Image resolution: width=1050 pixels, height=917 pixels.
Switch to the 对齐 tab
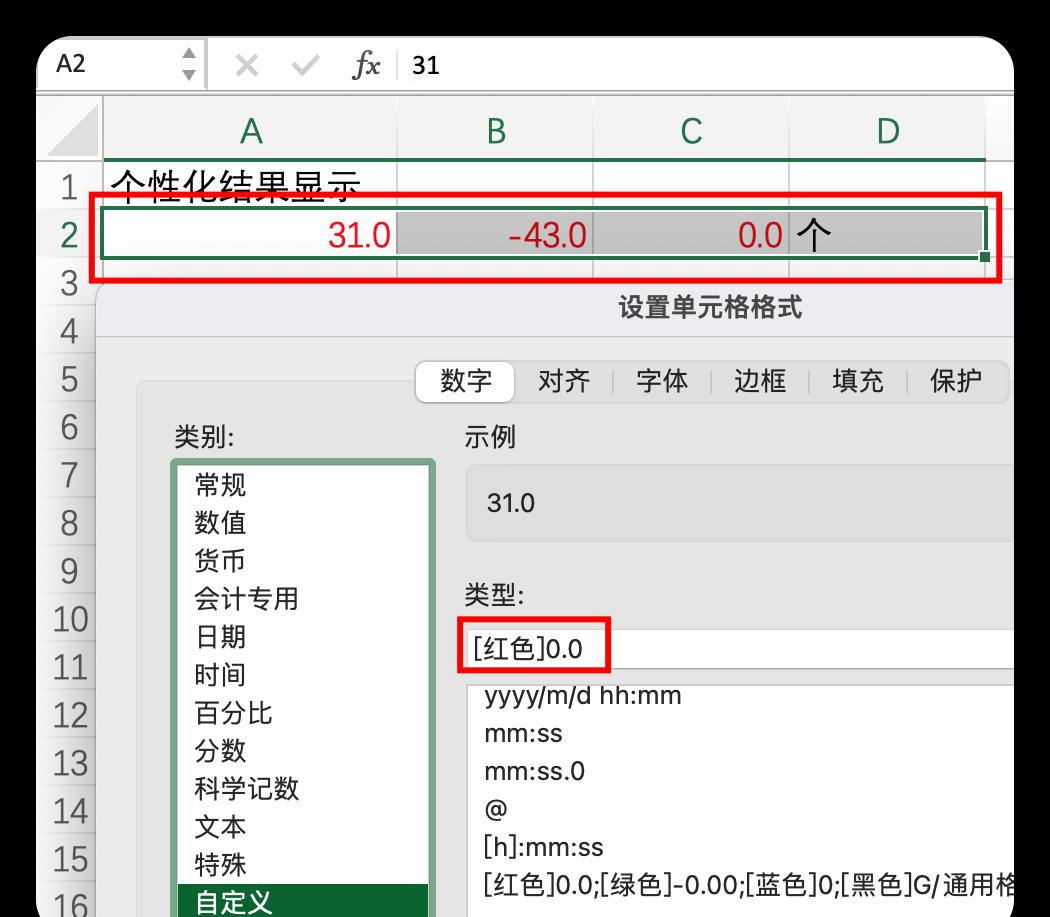564,381
